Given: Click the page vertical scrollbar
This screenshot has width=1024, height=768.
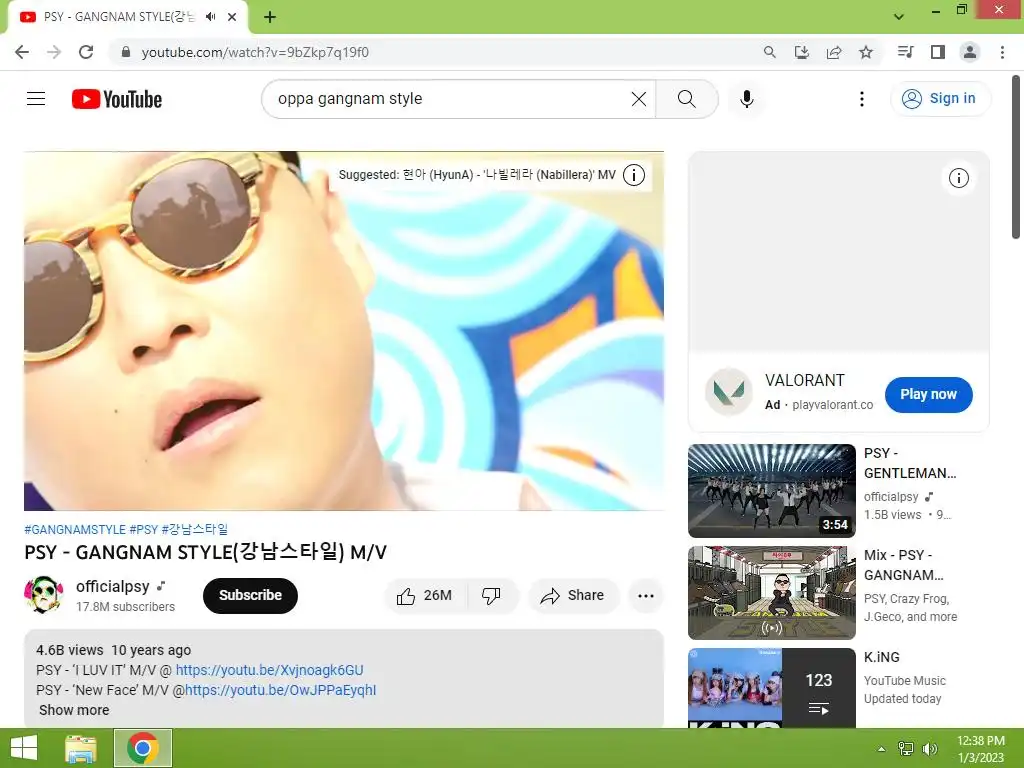Looking at the screenshot, I should point(1016,157).
